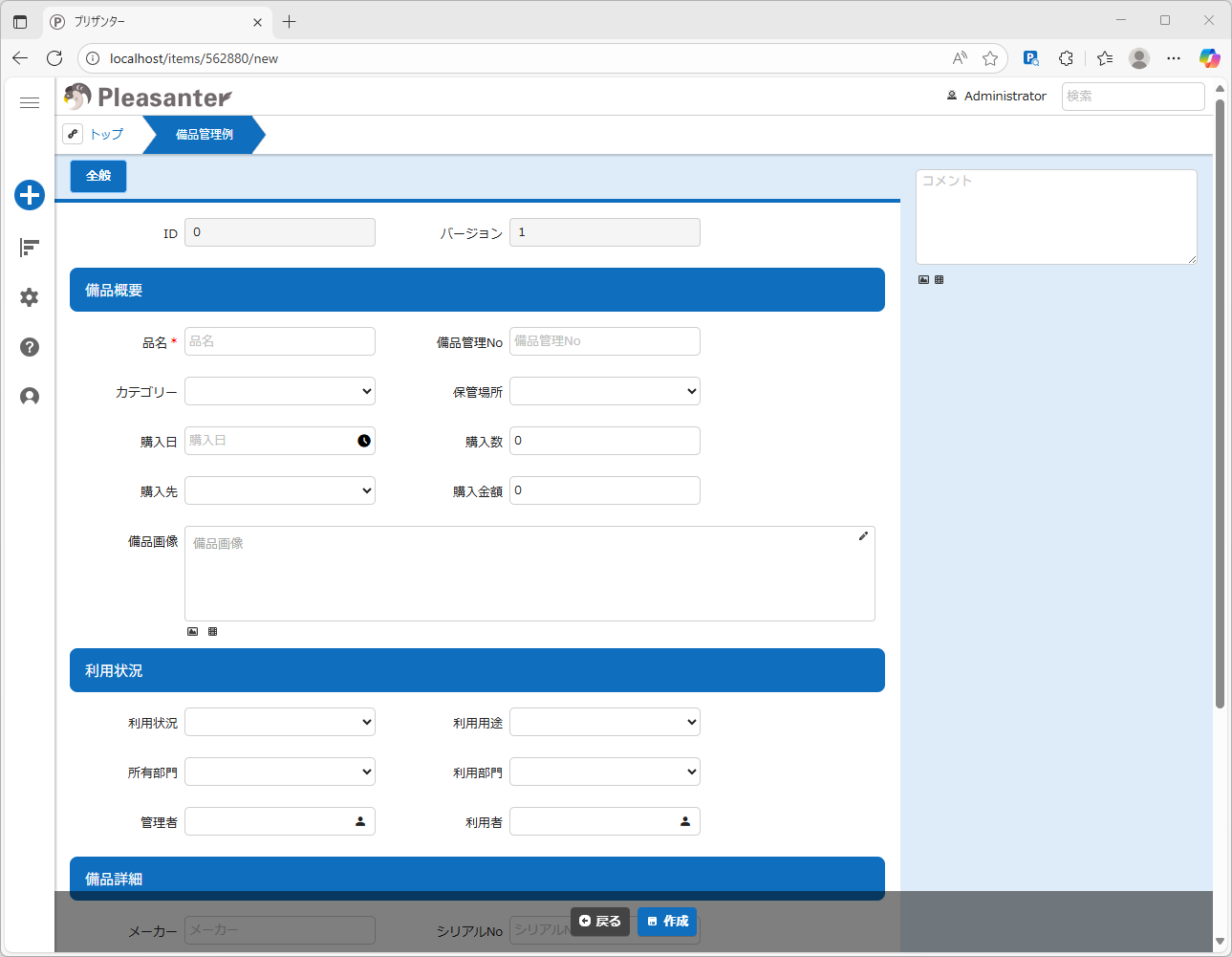Toggle the hamburger navigation menu

[30, 102]
